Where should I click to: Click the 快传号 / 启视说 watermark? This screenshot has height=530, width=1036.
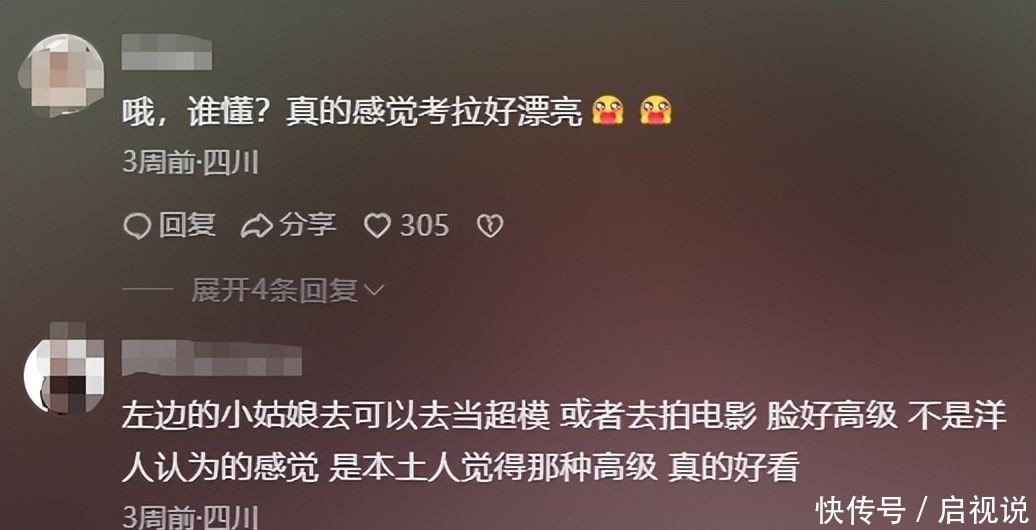(x=922, y=510)
